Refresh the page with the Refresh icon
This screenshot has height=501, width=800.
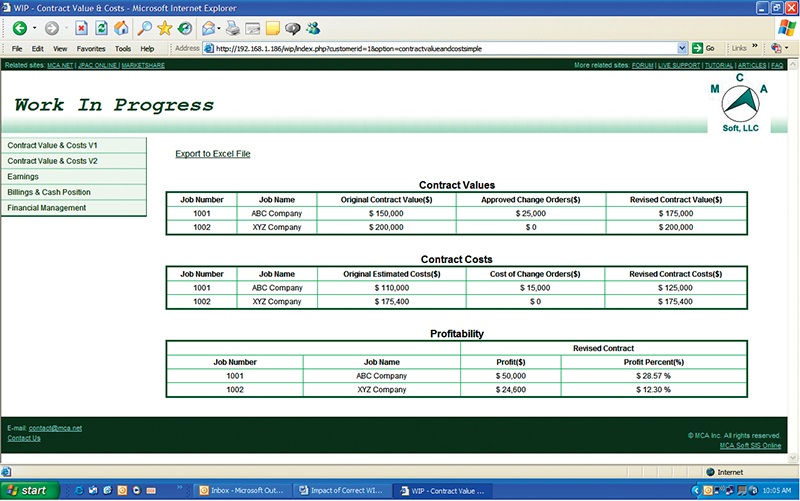tap(101, 28)
